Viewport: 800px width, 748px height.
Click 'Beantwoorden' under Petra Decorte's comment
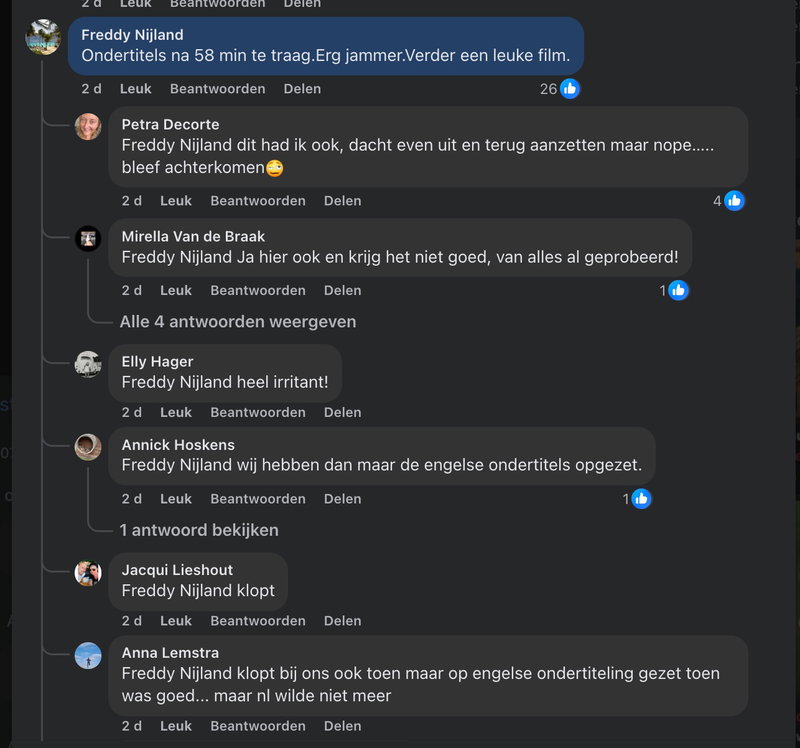(x=258, y=200)
